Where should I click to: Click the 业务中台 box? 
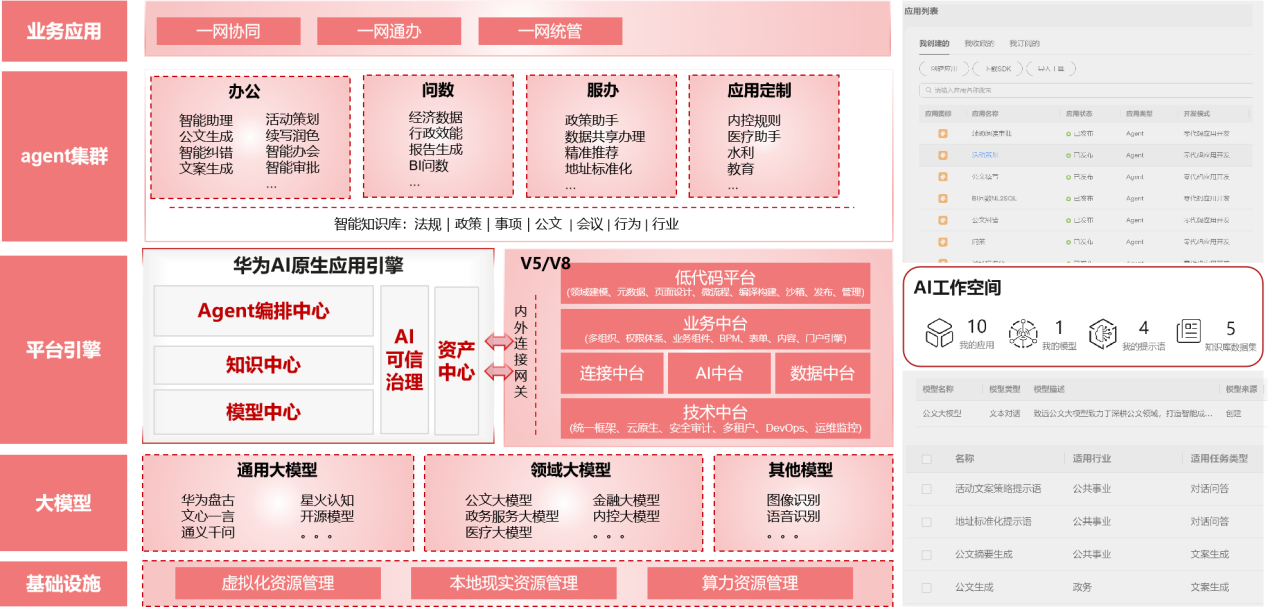coord(715,329)
